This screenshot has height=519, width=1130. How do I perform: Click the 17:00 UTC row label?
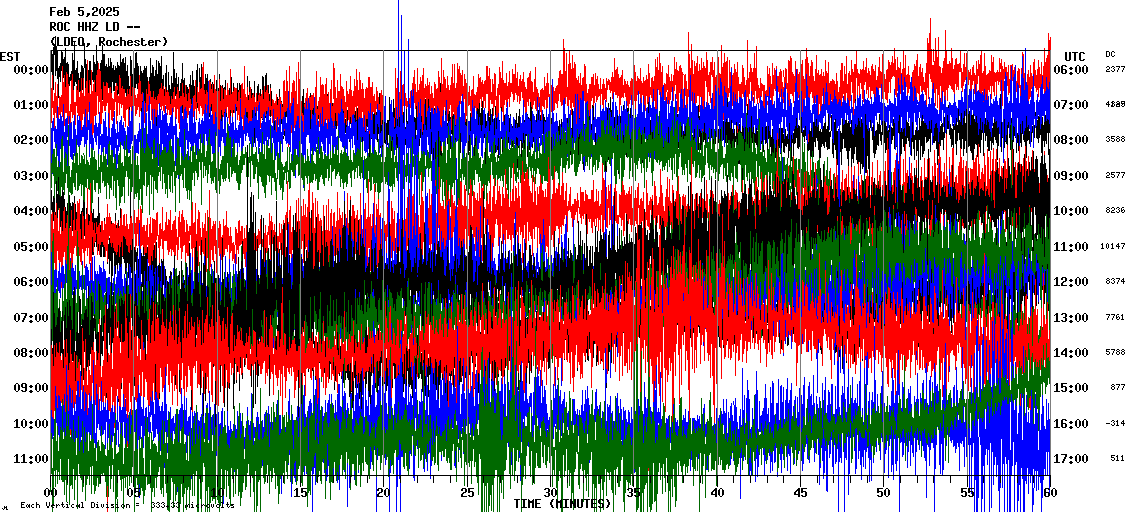1072,459
